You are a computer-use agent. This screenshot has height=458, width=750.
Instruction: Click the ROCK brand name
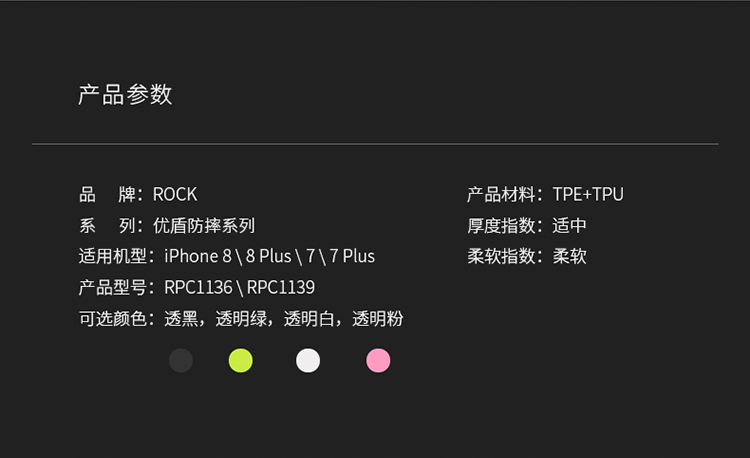point(175,194)
